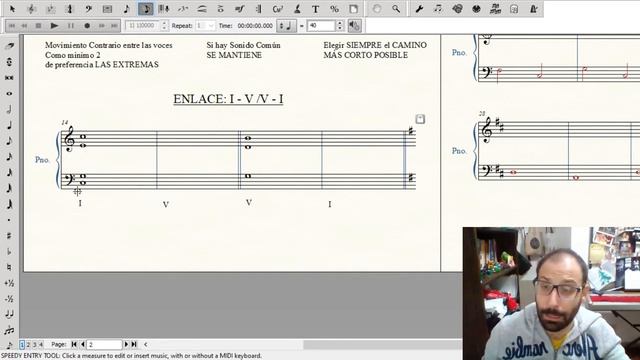Select the Simple Entry eighth-note tool
Screen dimensions: 640x360
pyautogui.click(x=127, y=9)
